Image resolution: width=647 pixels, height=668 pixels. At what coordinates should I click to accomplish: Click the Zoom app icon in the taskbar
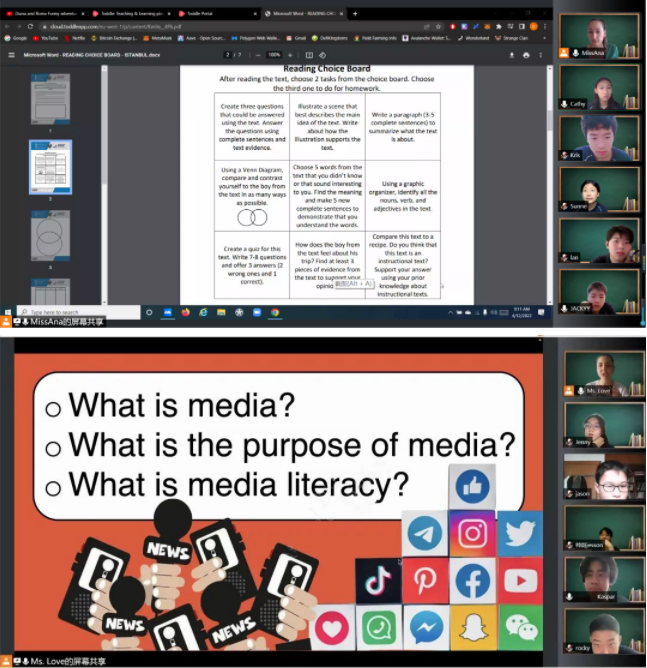(257, 312)
